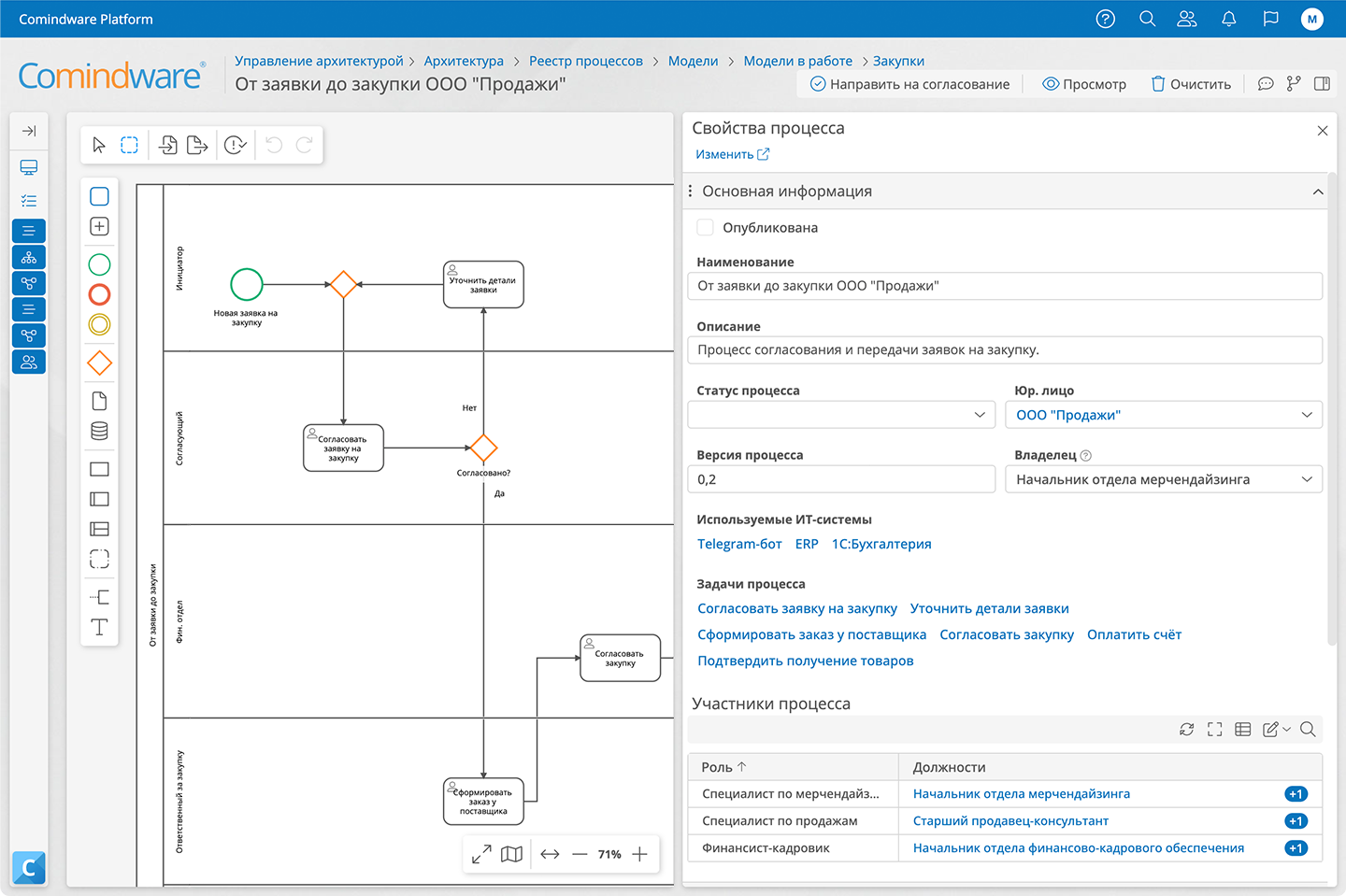
Task: Open the notifications bell
Action: 1229,19
